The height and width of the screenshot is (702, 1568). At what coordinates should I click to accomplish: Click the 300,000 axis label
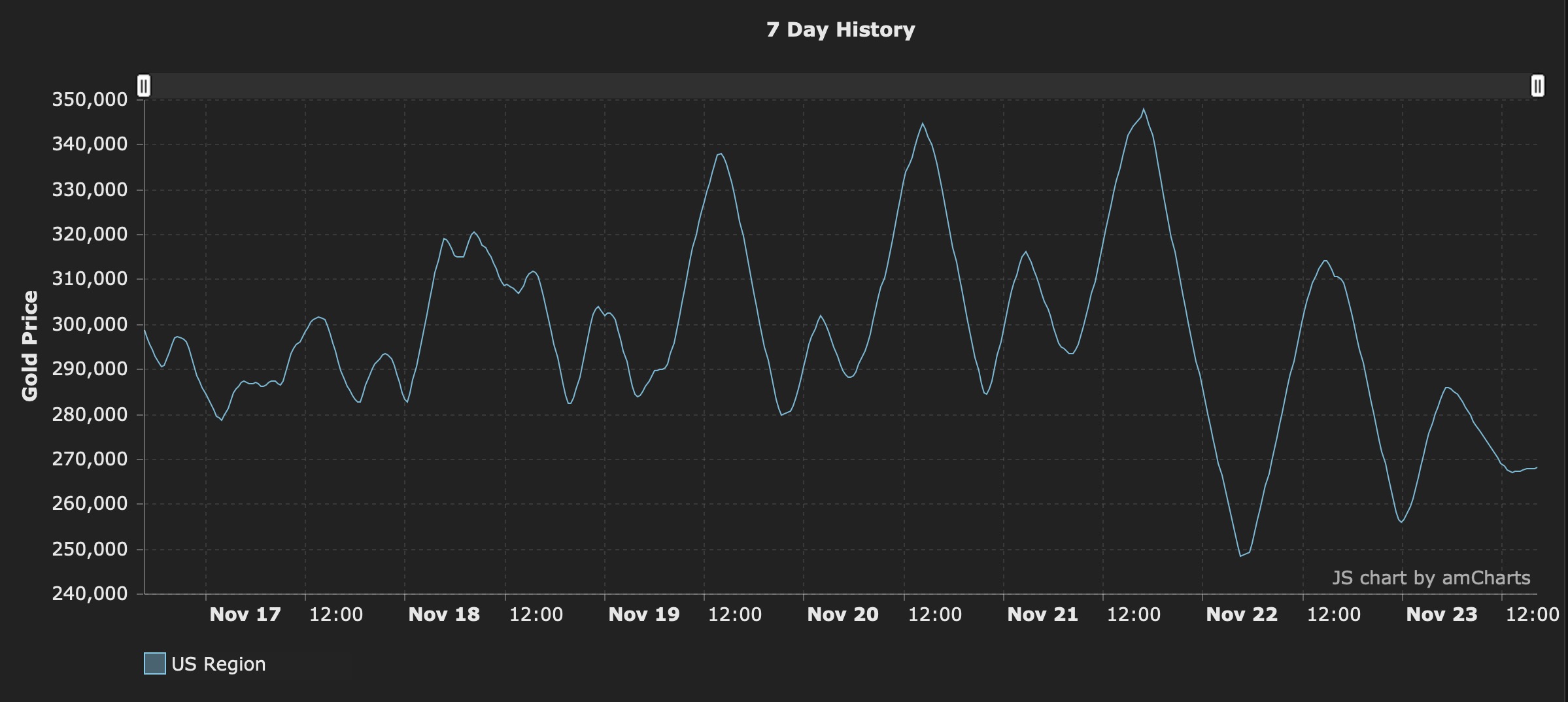click(x=90, y=324)
